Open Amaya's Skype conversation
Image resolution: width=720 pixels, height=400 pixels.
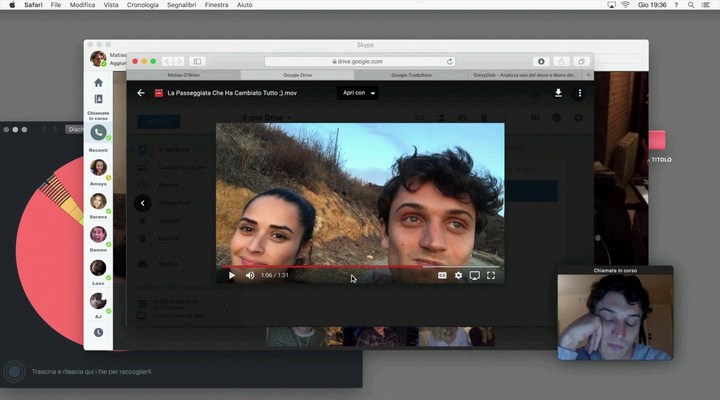(98, 168)
